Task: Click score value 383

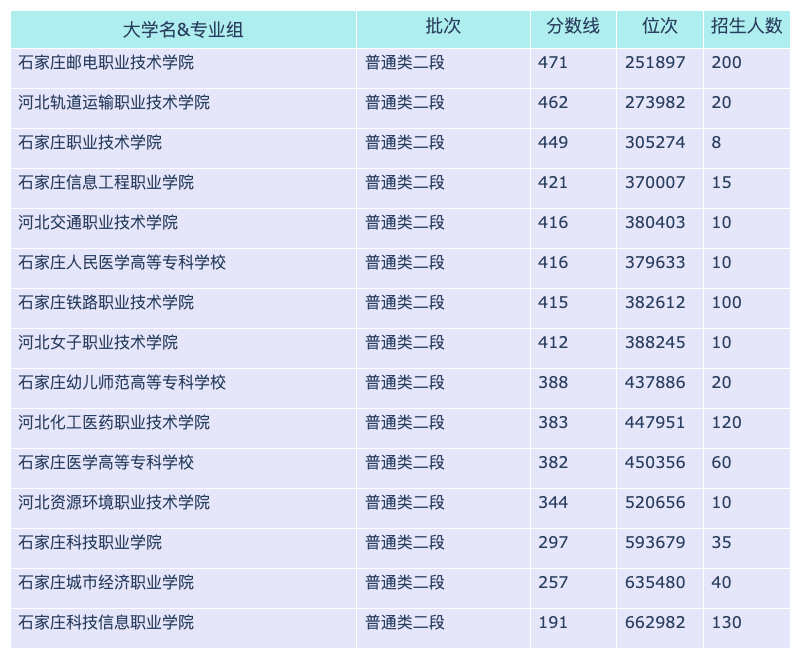Action: (553, 422)
